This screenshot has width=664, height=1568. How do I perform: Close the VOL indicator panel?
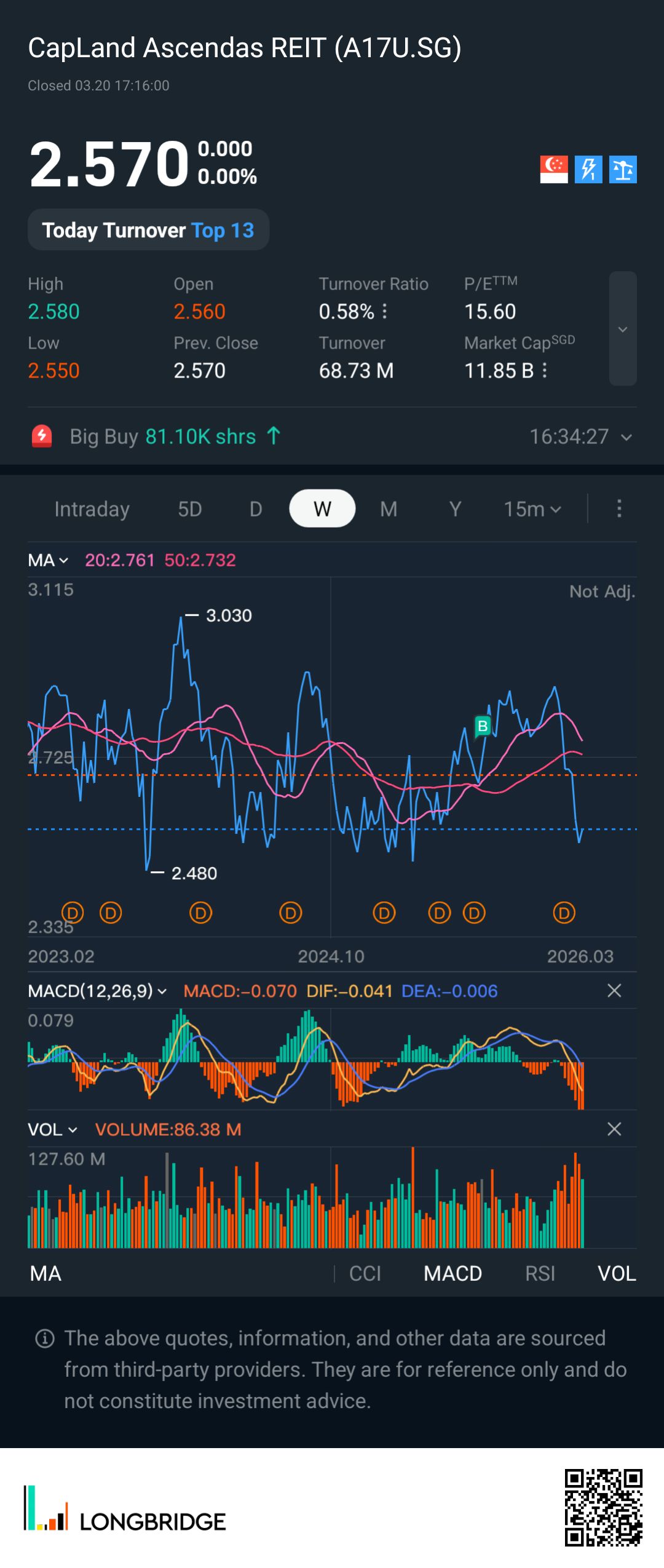click(x=614, y=1129)
